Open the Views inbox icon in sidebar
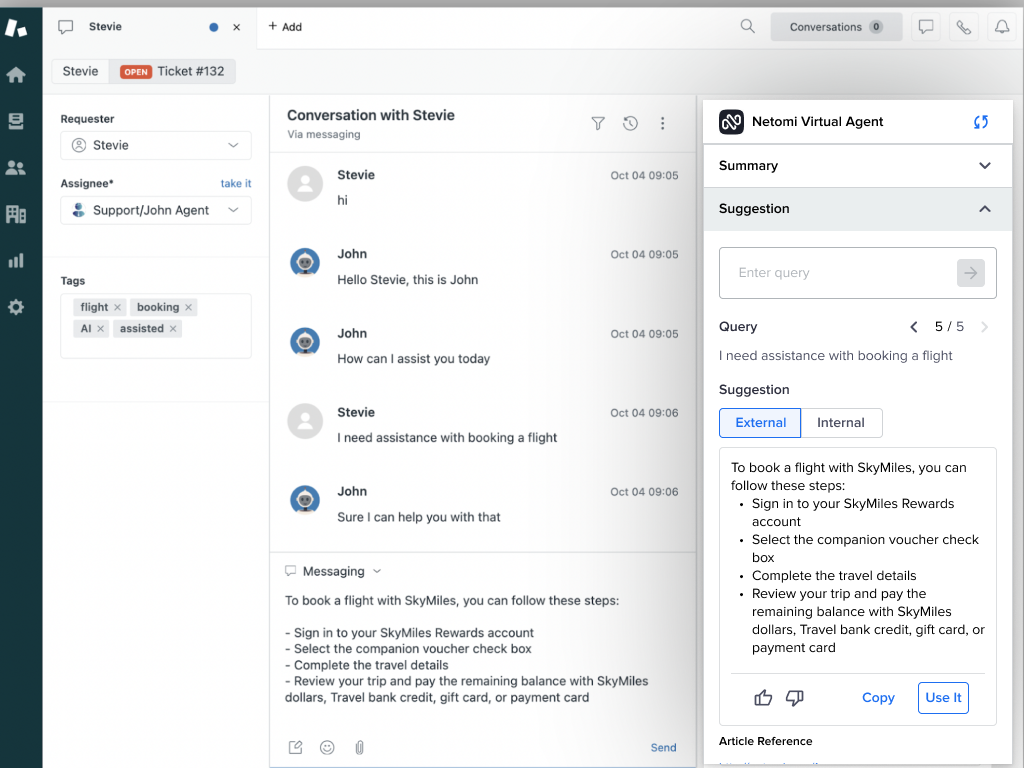 click(15, 121)
